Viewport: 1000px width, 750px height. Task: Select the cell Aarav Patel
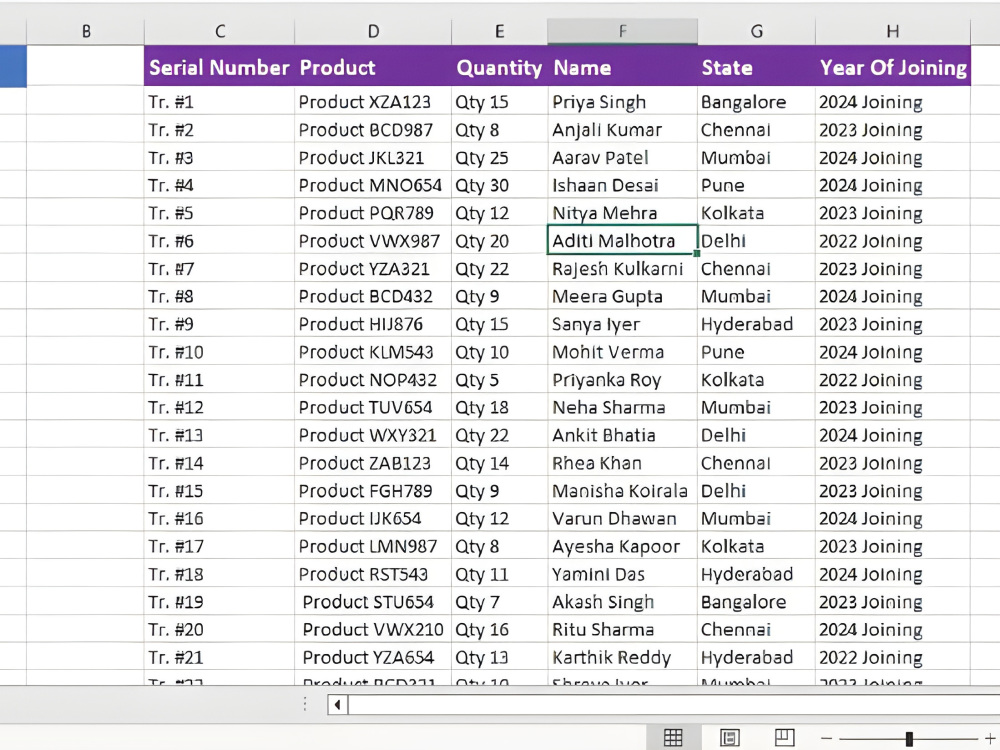pyautogui.click(x=622, y=158)
